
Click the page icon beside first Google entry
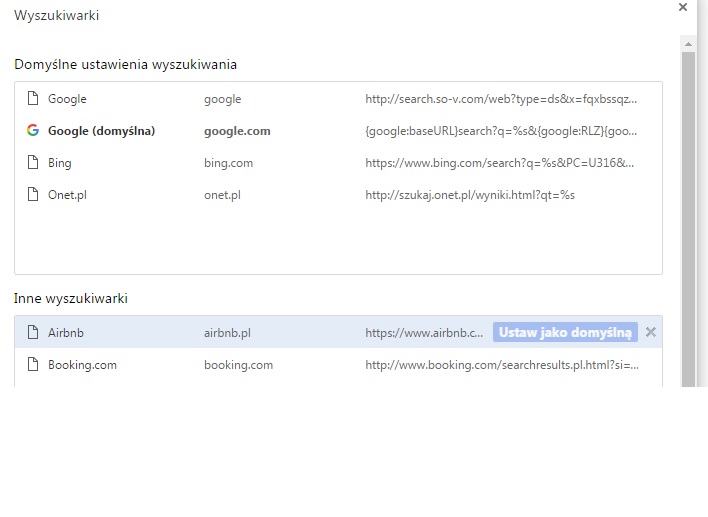(33, 99)
